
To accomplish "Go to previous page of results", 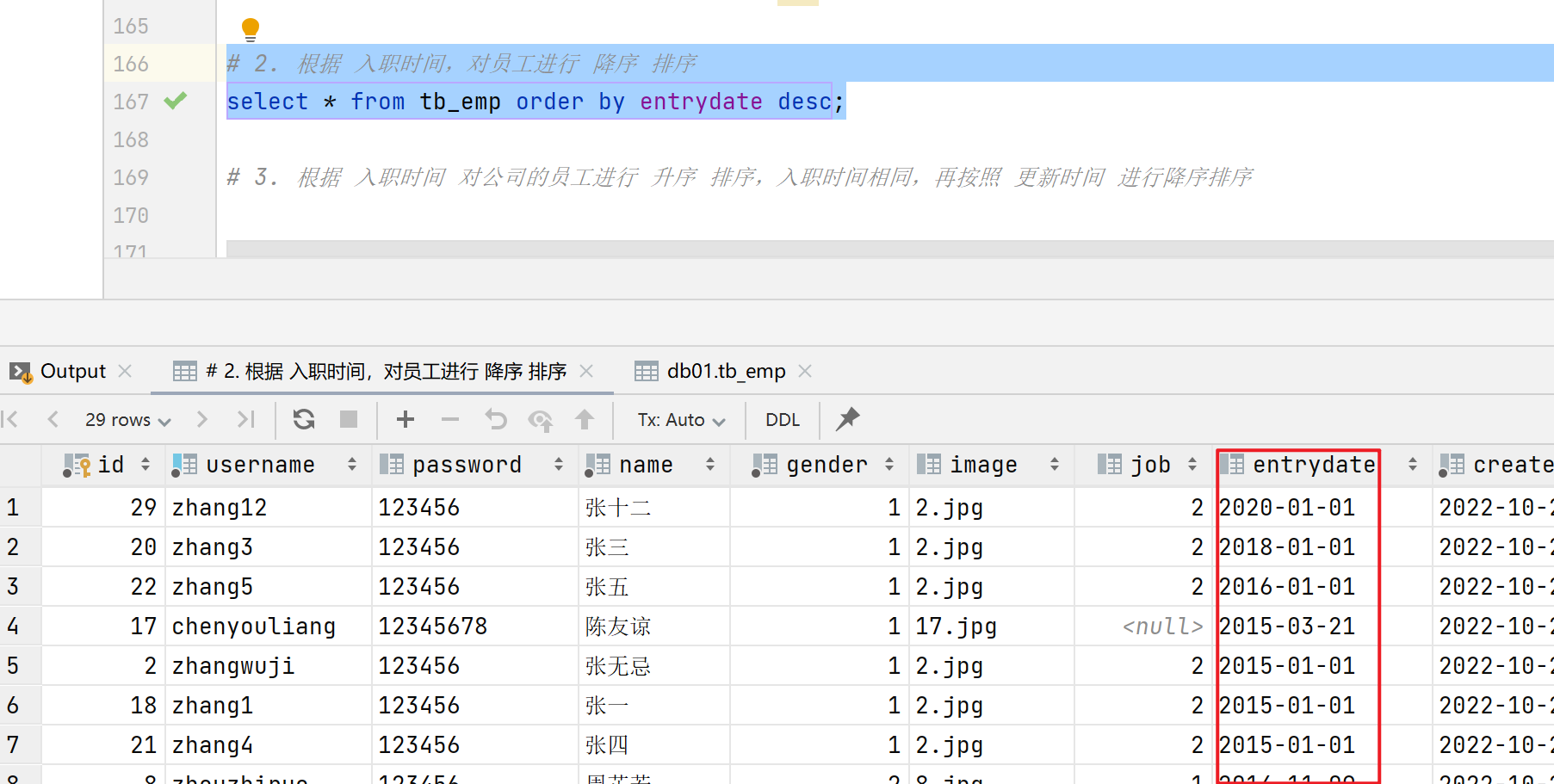I will [x=53, y=419].
